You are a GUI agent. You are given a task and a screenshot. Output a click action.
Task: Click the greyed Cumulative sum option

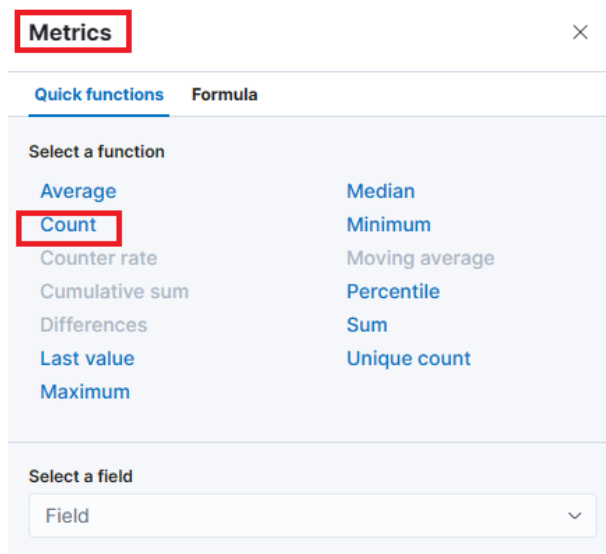114,292
